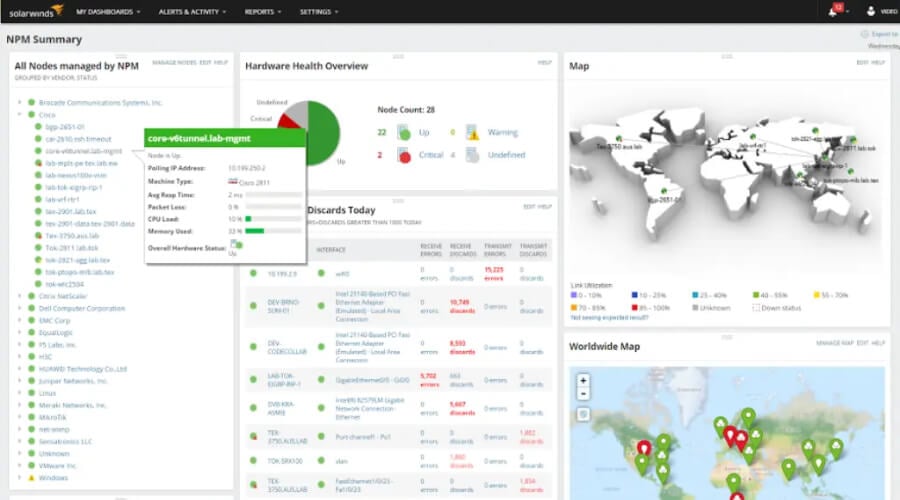Click the MikroTik green status icon
900x500 pixels.
pyautogui.click(x=32, y=417)
